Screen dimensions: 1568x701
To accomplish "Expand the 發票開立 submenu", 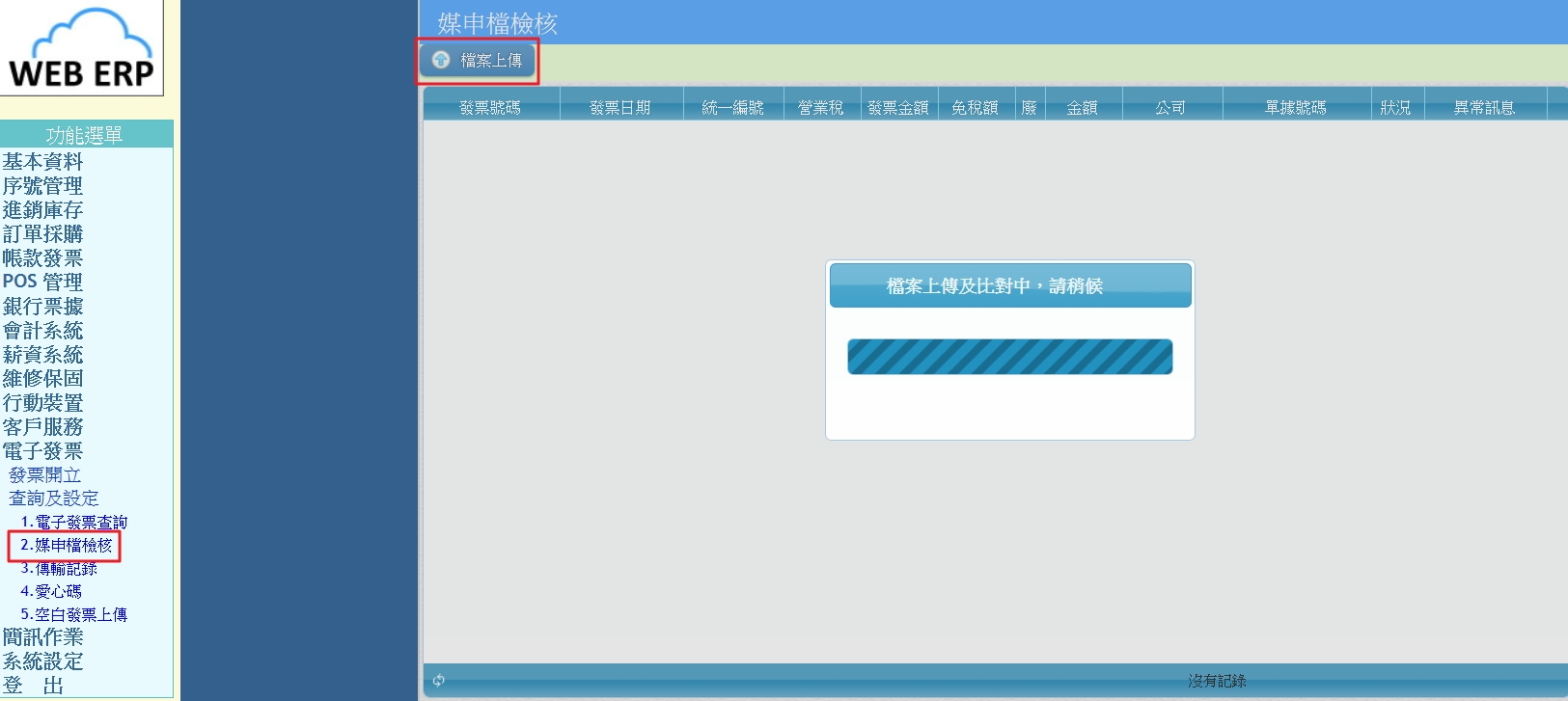I will 44,475.
